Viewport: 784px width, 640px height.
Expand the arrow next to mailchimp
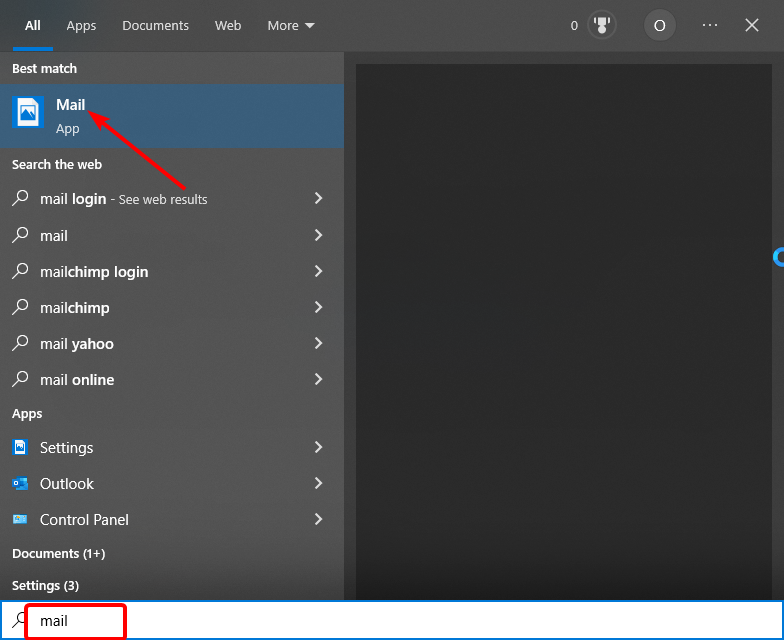[318, 307]
